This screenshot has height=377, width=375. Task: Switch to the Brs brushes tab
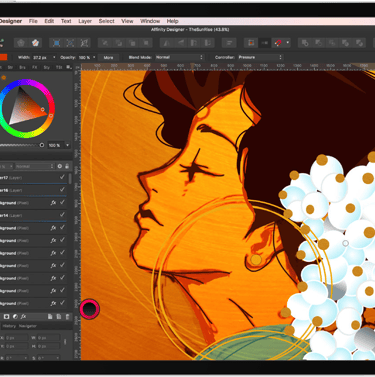pyautogui.click(x=22, y=67)
